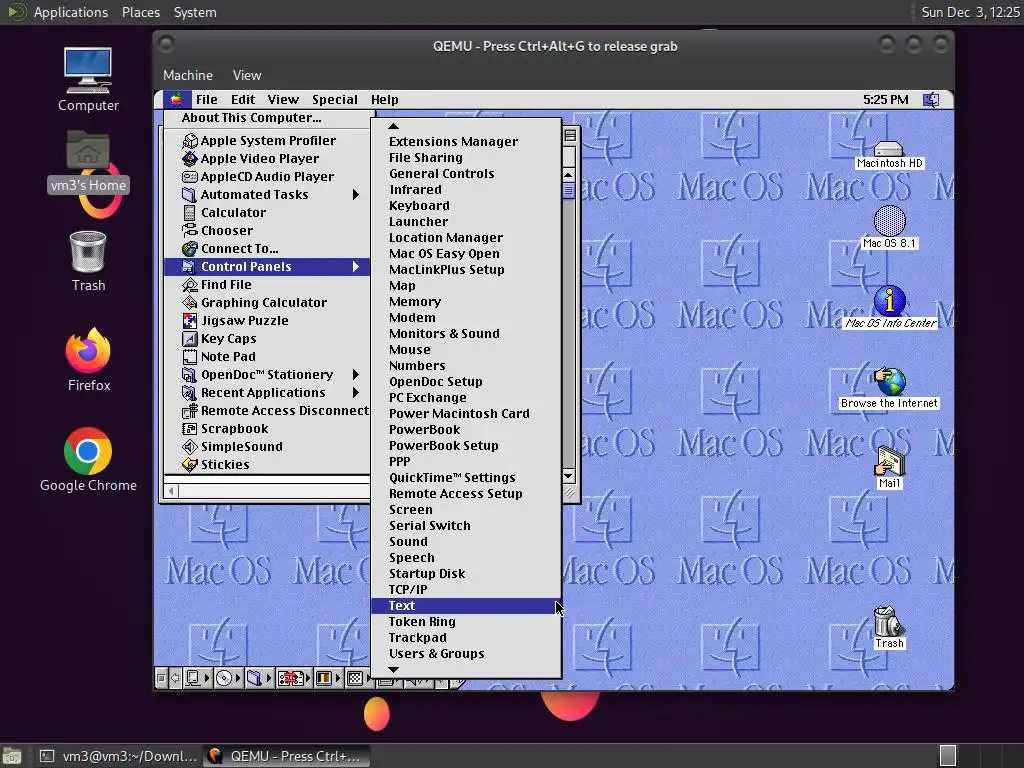Launch AppleCD Audio Player
The width and height of the screenshot is (1024, 768).
(x=267, y=176)
